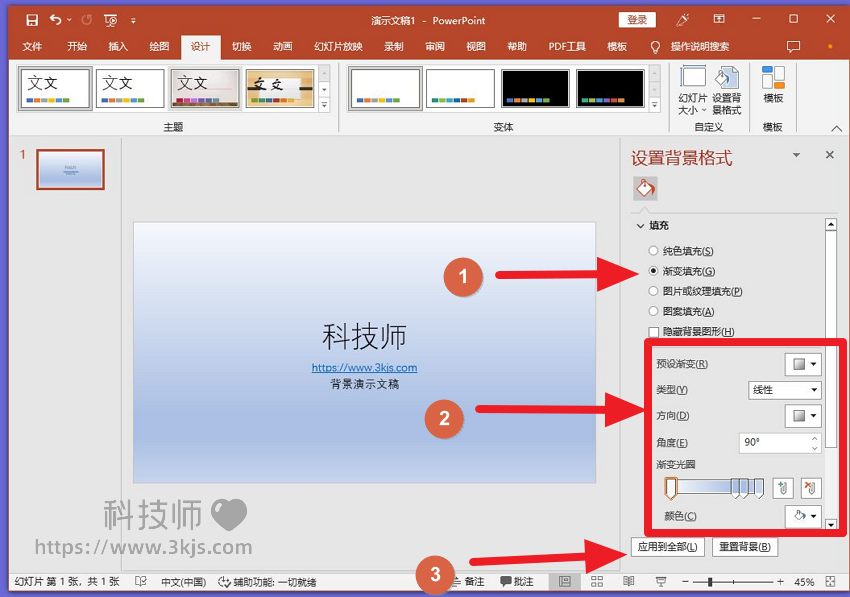Image resolution: width=850 pixels, height=597 pixels.
Task: Switch to the 插入 tab
Action: (x=118, y=47)
